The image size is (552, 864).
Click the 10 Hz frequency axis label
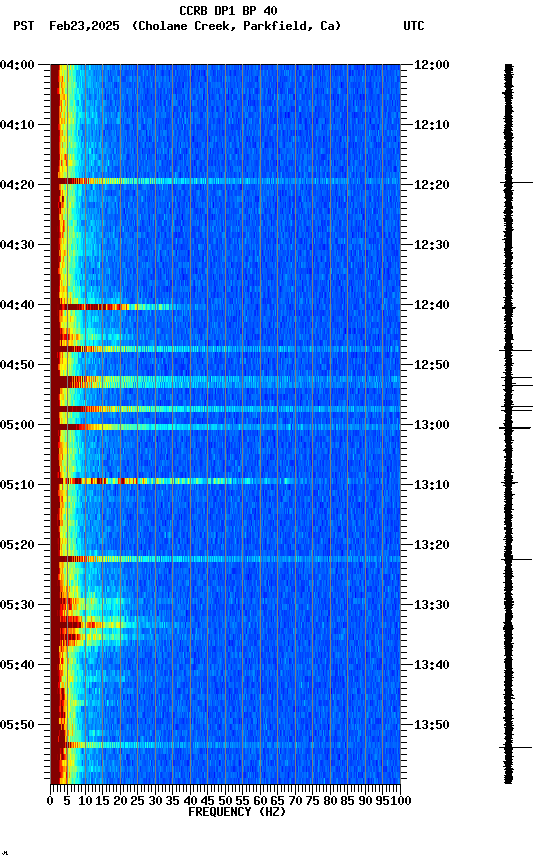click(x=85, y=802)
